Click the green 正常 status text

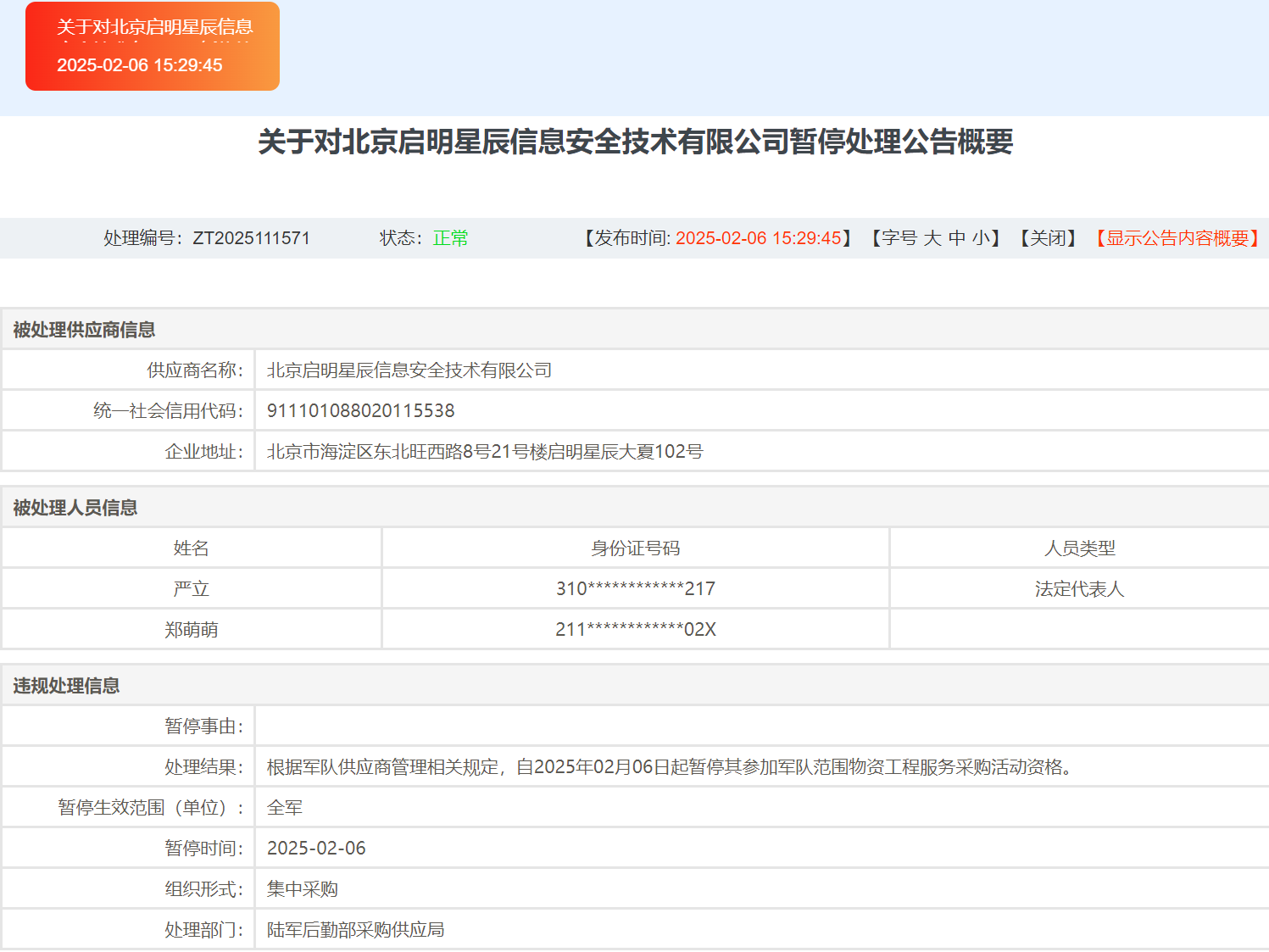pos(450,238)
